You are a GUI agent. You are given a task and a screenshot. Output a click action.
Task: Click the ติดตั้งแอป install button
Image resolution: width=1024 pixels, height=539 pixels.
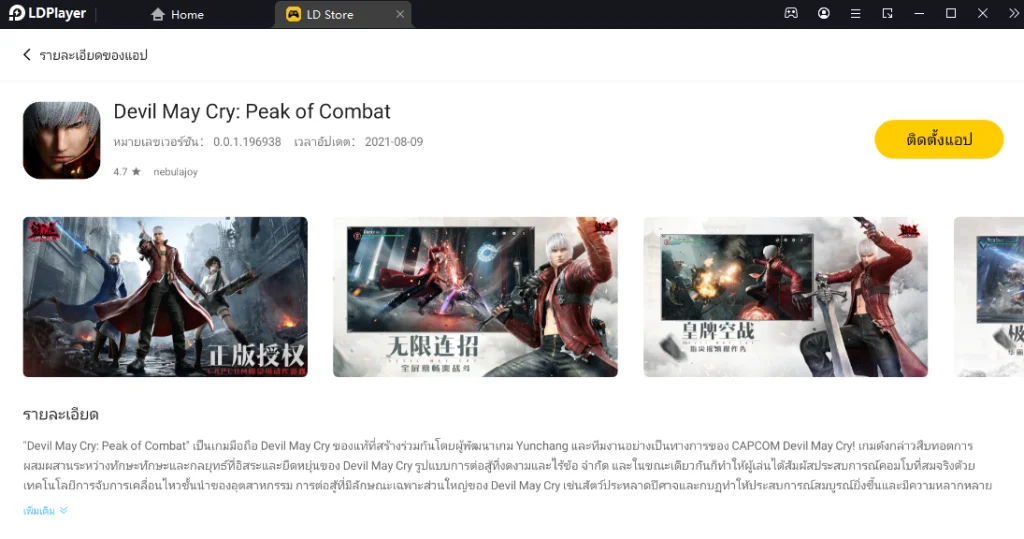point(938,139)
